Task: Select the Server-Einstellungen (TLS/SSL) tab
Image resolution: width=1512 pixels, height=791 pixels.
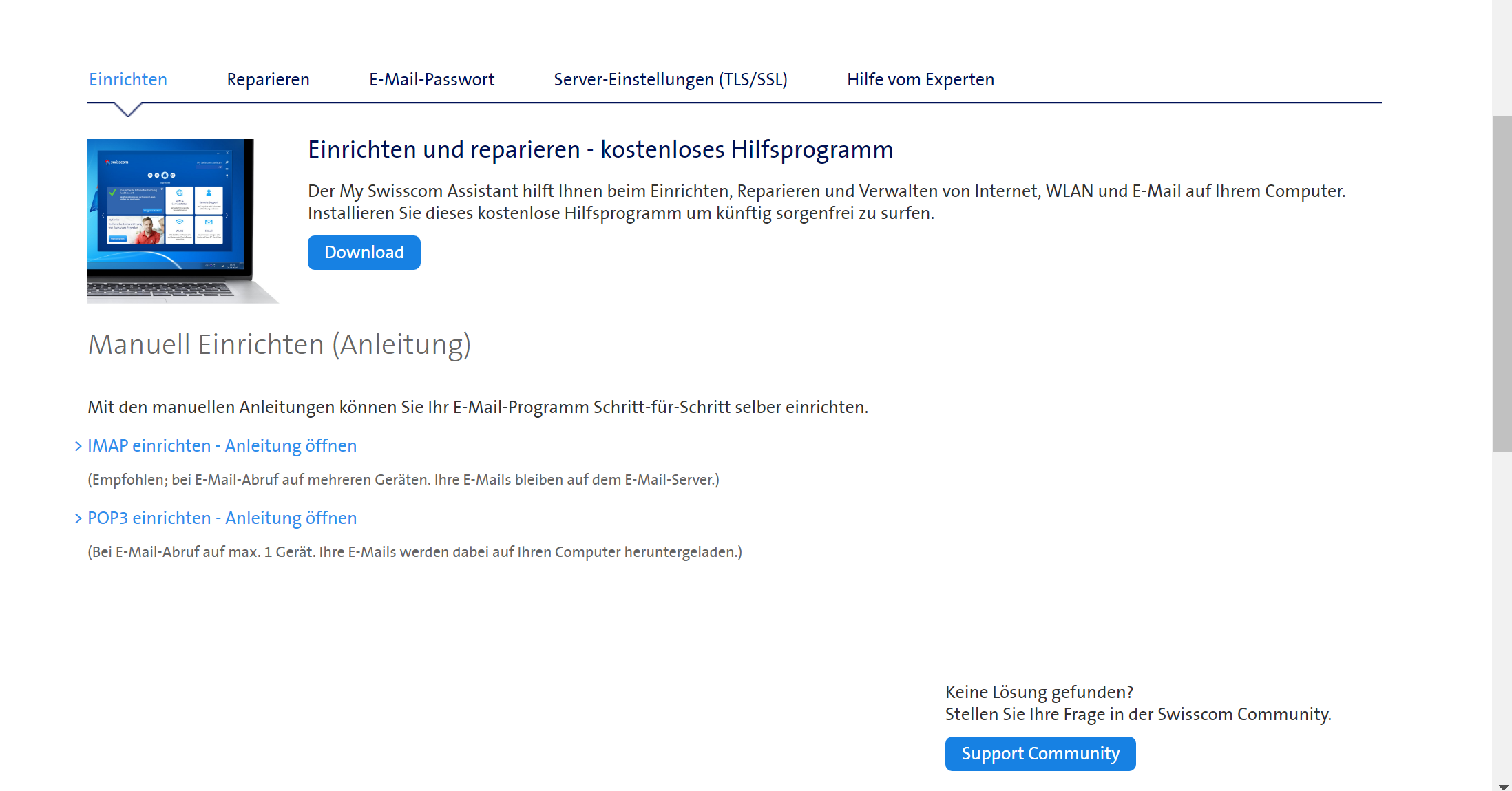Action: click(671, 79)
